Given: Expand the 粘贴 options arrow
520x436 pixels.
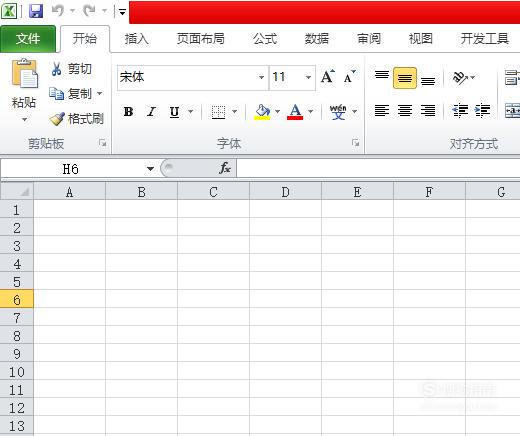Looking at the screenshot, I should pyautogui.click(x=24, y=119).
